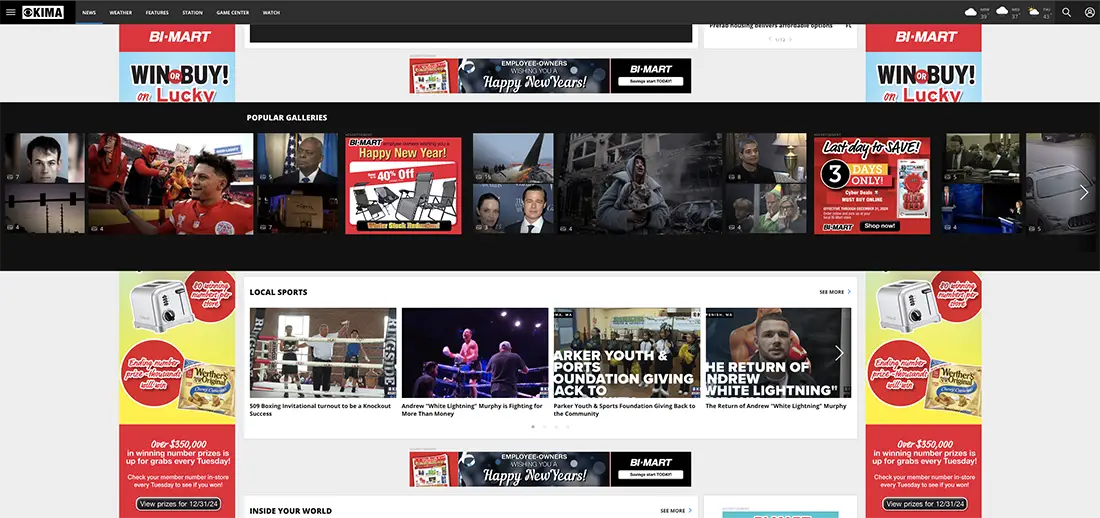This screenshot has width=1100, height=518.
Task: Open Murphy Fighting for More Than Money story
Action: pos(472,410)
